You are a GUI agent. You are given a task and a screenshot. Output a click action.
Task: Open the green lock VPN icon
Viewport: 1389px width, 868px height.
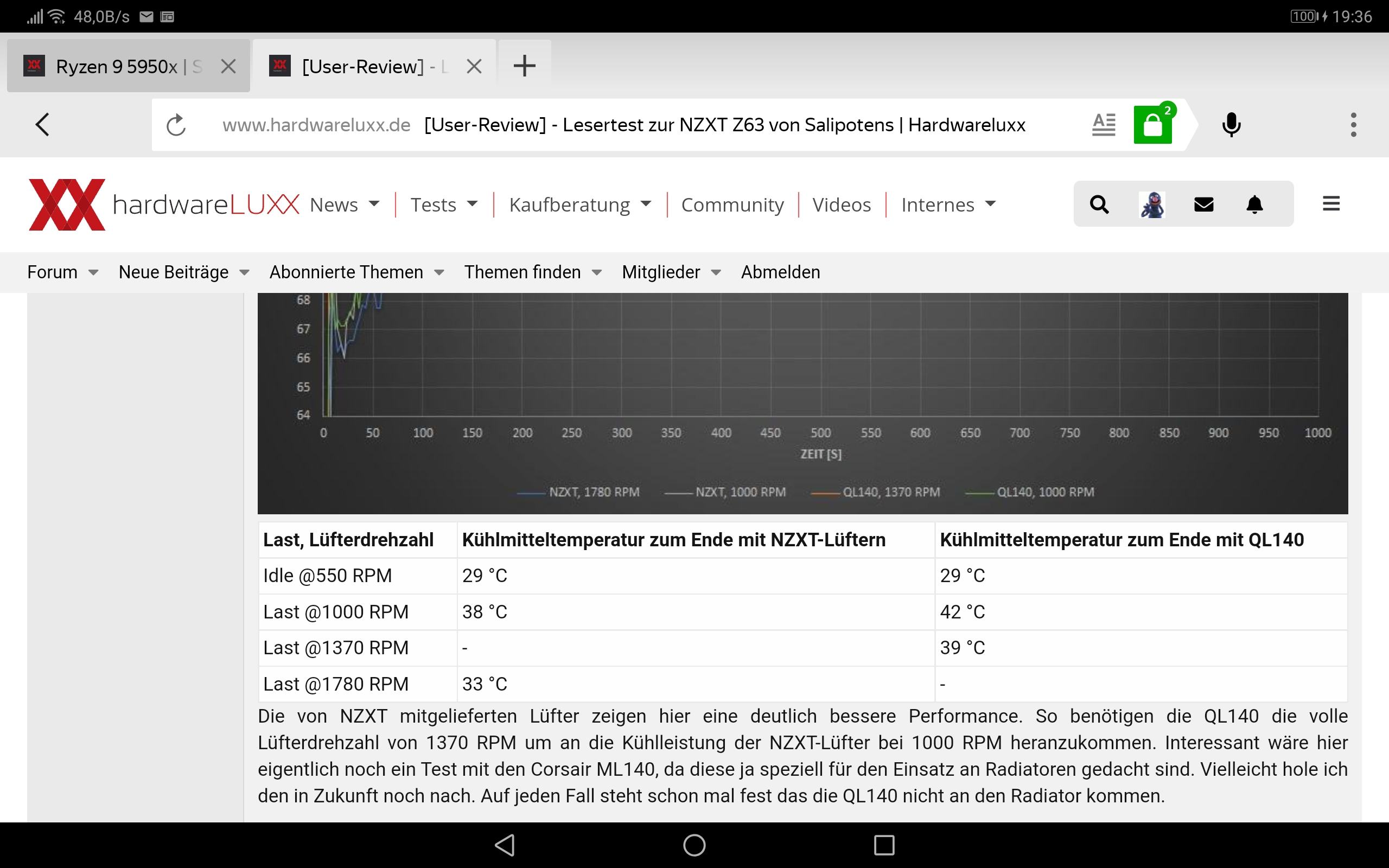click(x=1152, y=125)
